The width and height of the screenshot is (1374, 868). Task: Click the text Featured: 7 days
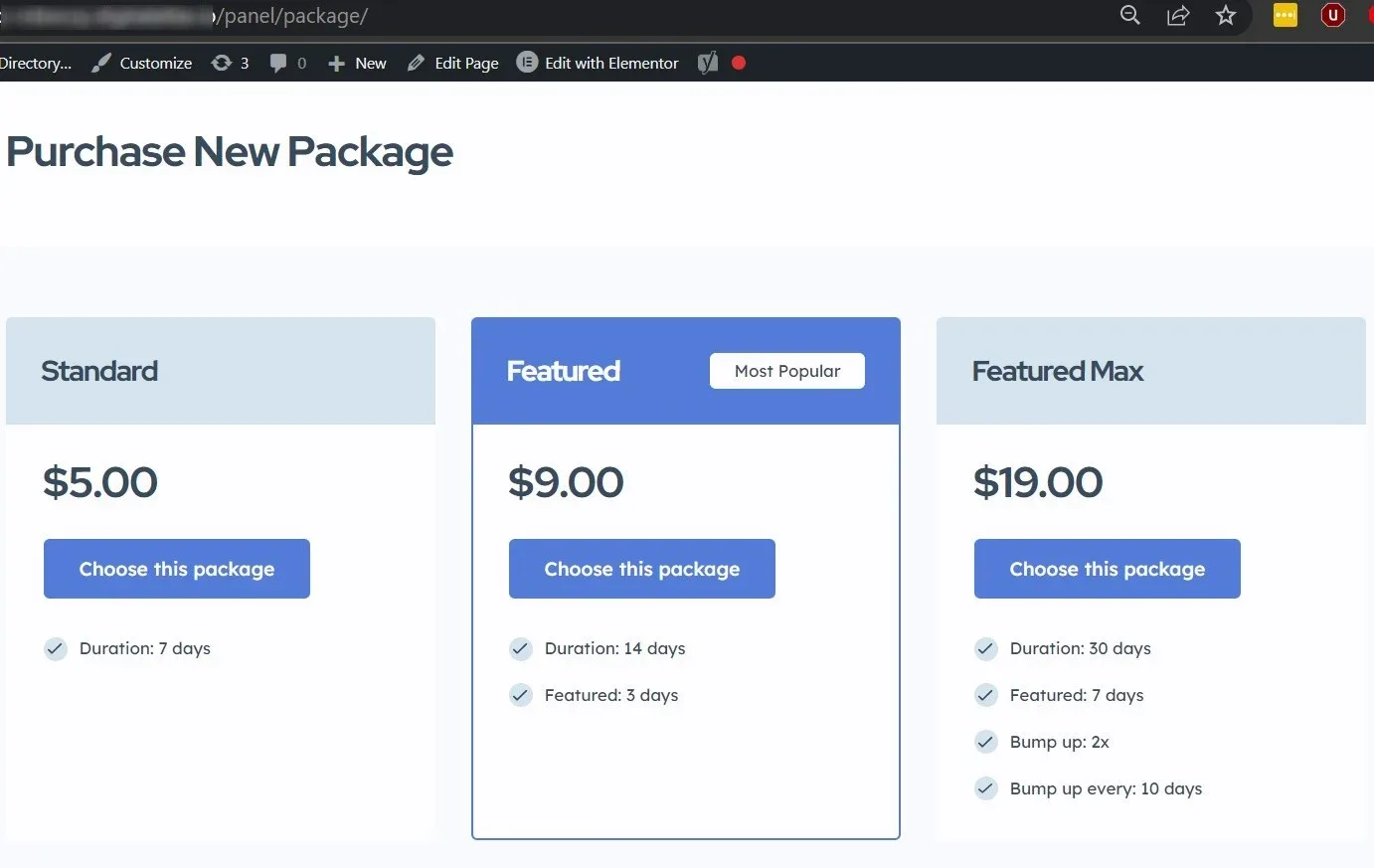click(1077, 695)
